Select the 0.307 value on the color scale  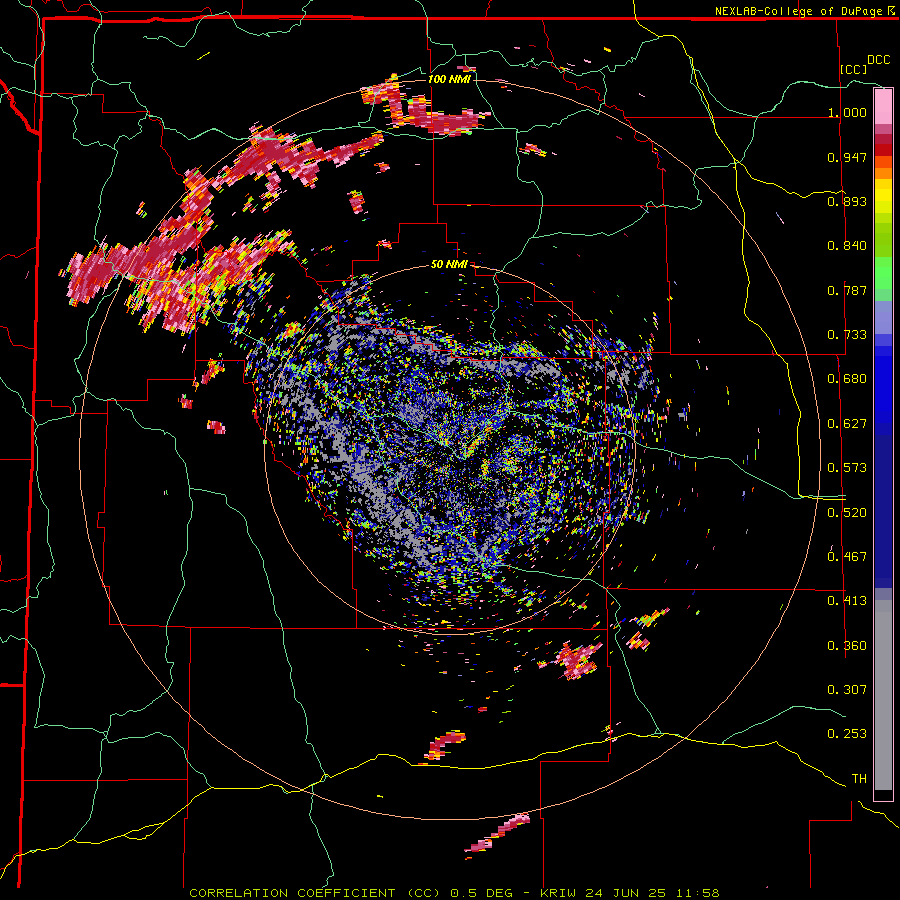tap(847, 690)
